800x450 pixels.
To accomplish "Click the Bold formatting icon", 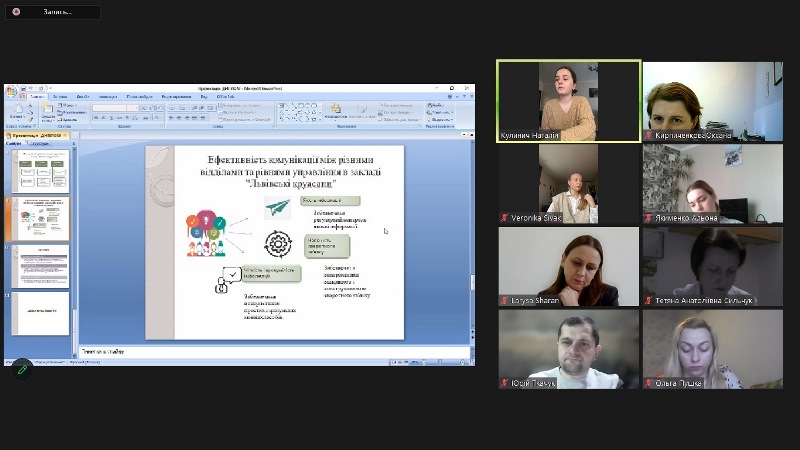I will pyautogui.click(x=96, y=117).
